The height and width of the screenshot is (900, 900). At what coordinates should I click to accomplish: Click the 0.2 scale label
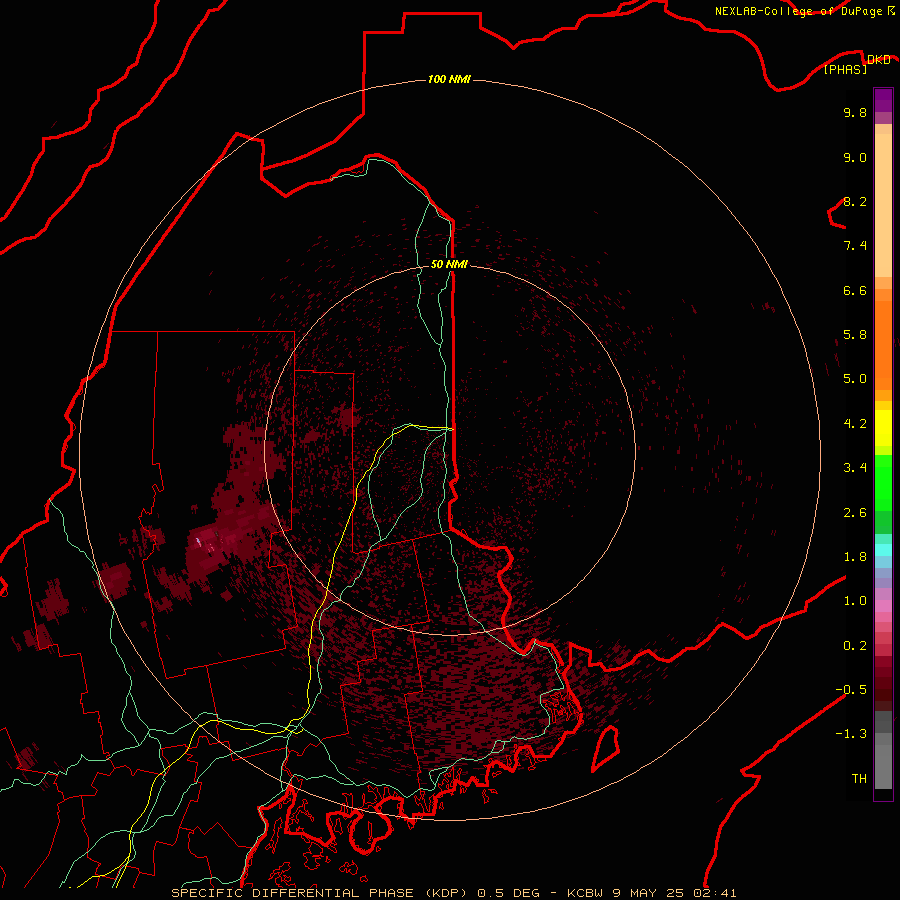pyautogui.click(x=855, y=646)
